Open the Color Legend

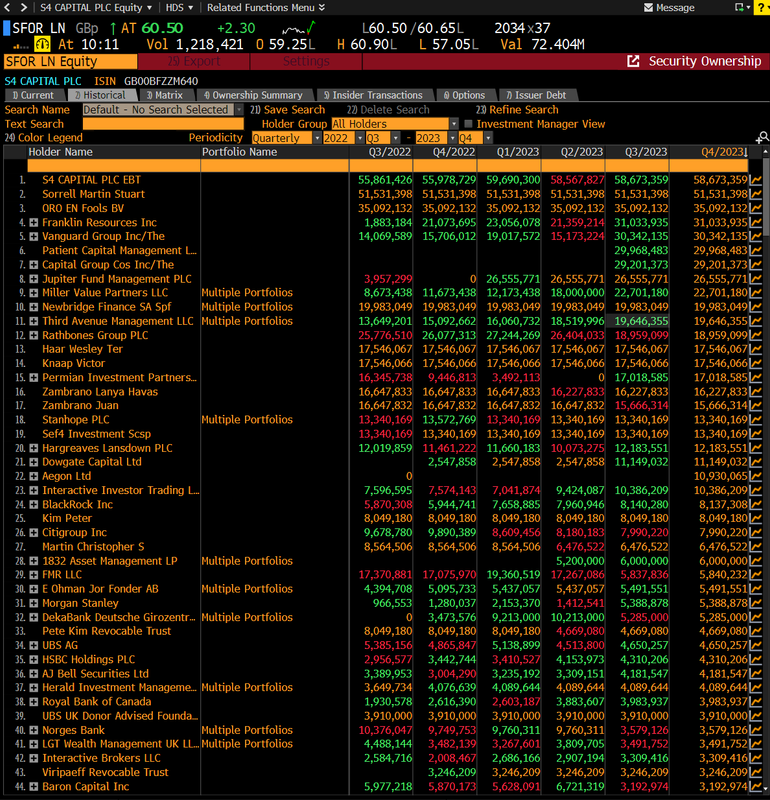(43, 138)
